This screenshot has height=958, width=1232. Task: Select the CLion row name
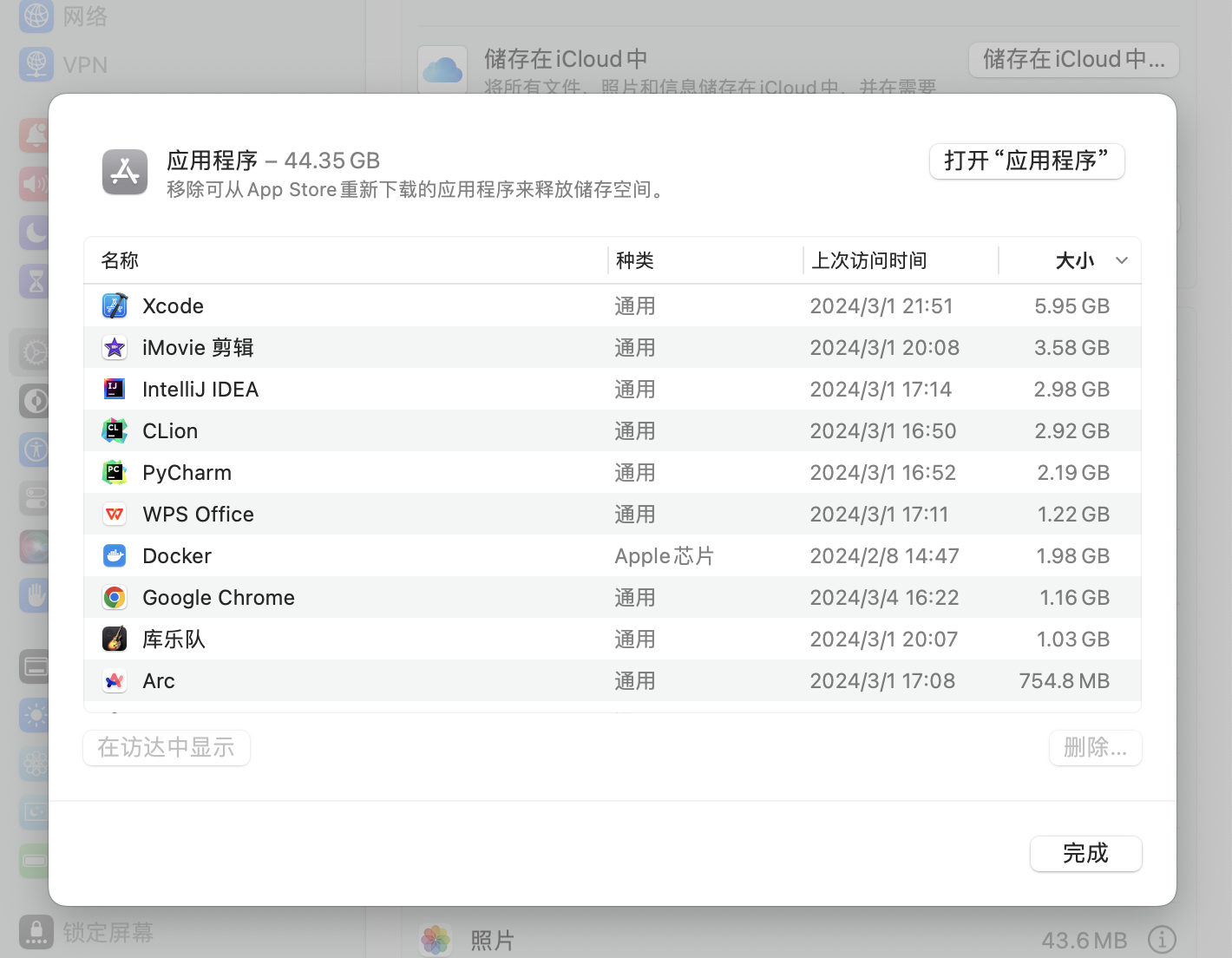[170, 431]
